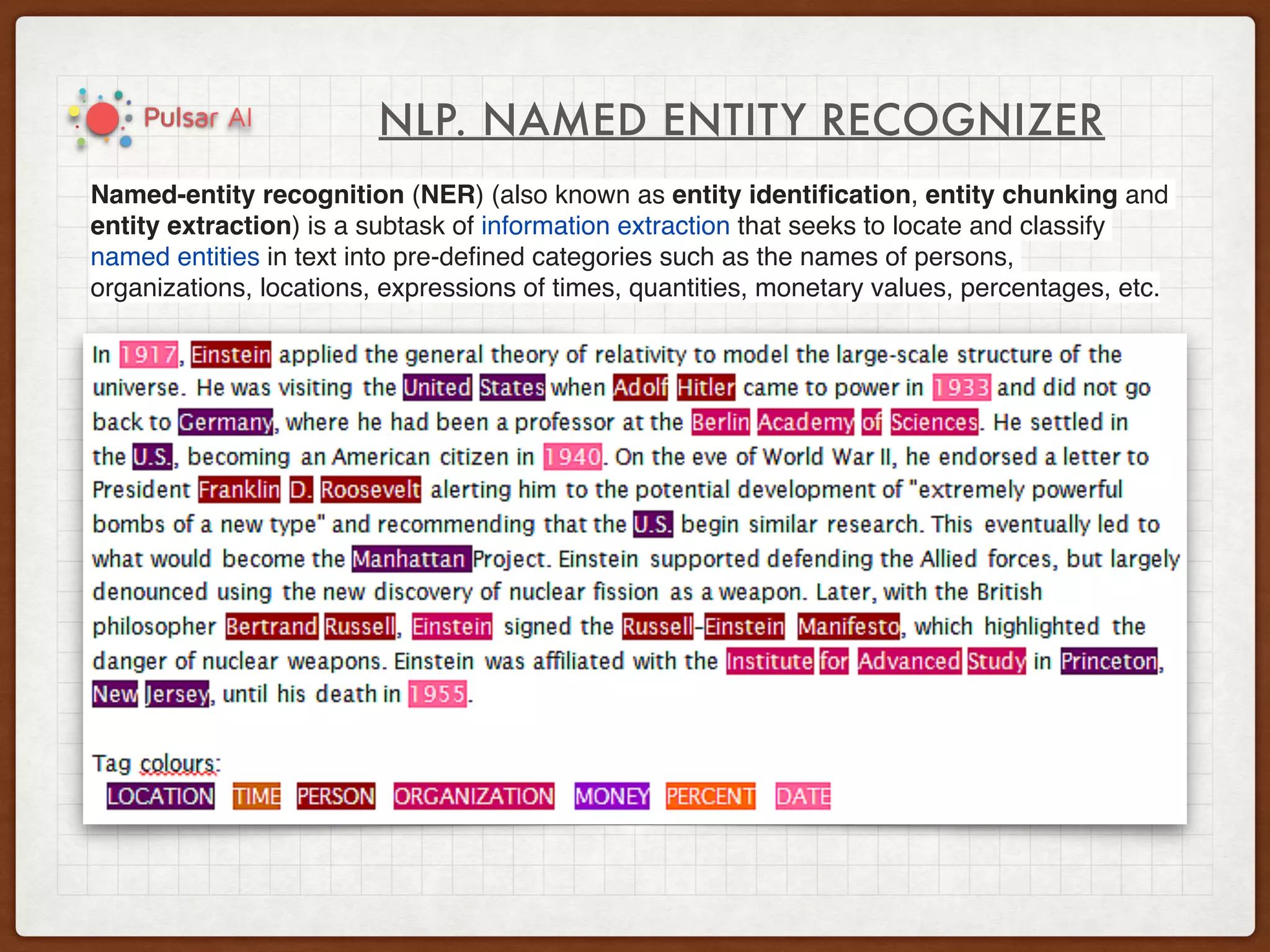Screen dimensions: 1270x952
Task: Click the highlighted location 'Germany'
Action: tap(226, 423)
